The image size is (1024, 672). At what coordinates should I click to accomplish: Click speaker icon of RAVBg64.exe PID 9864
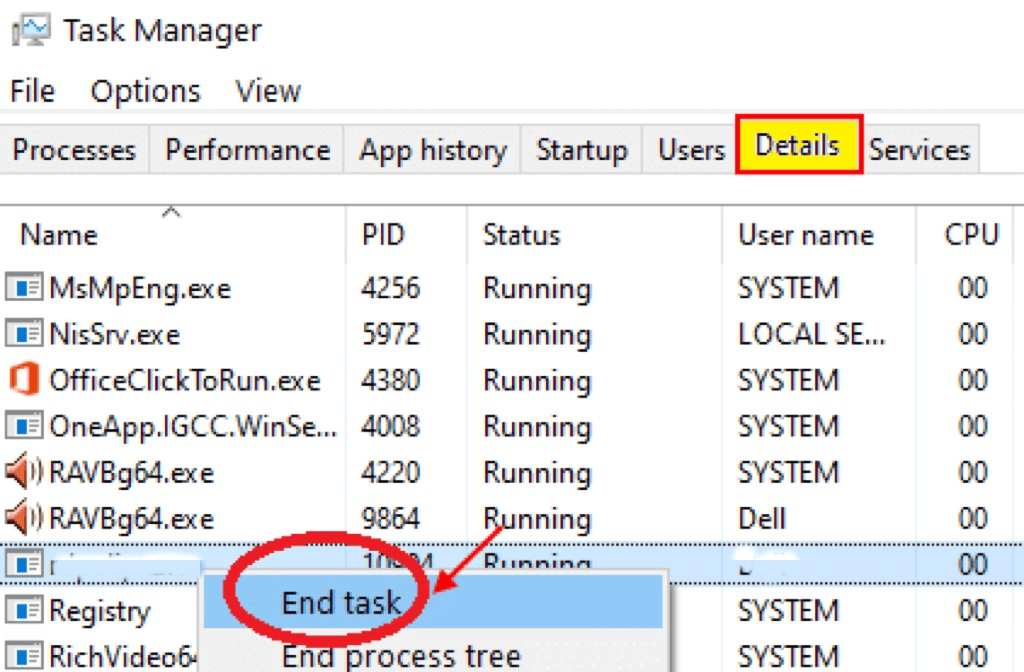24,517
